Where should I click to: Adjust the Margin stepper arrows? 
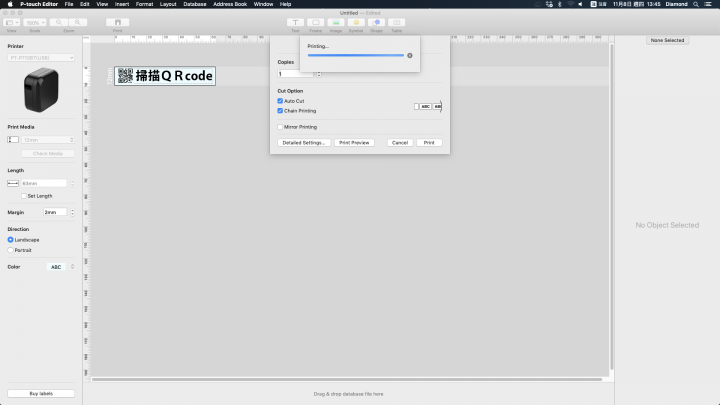pos(73,212)
